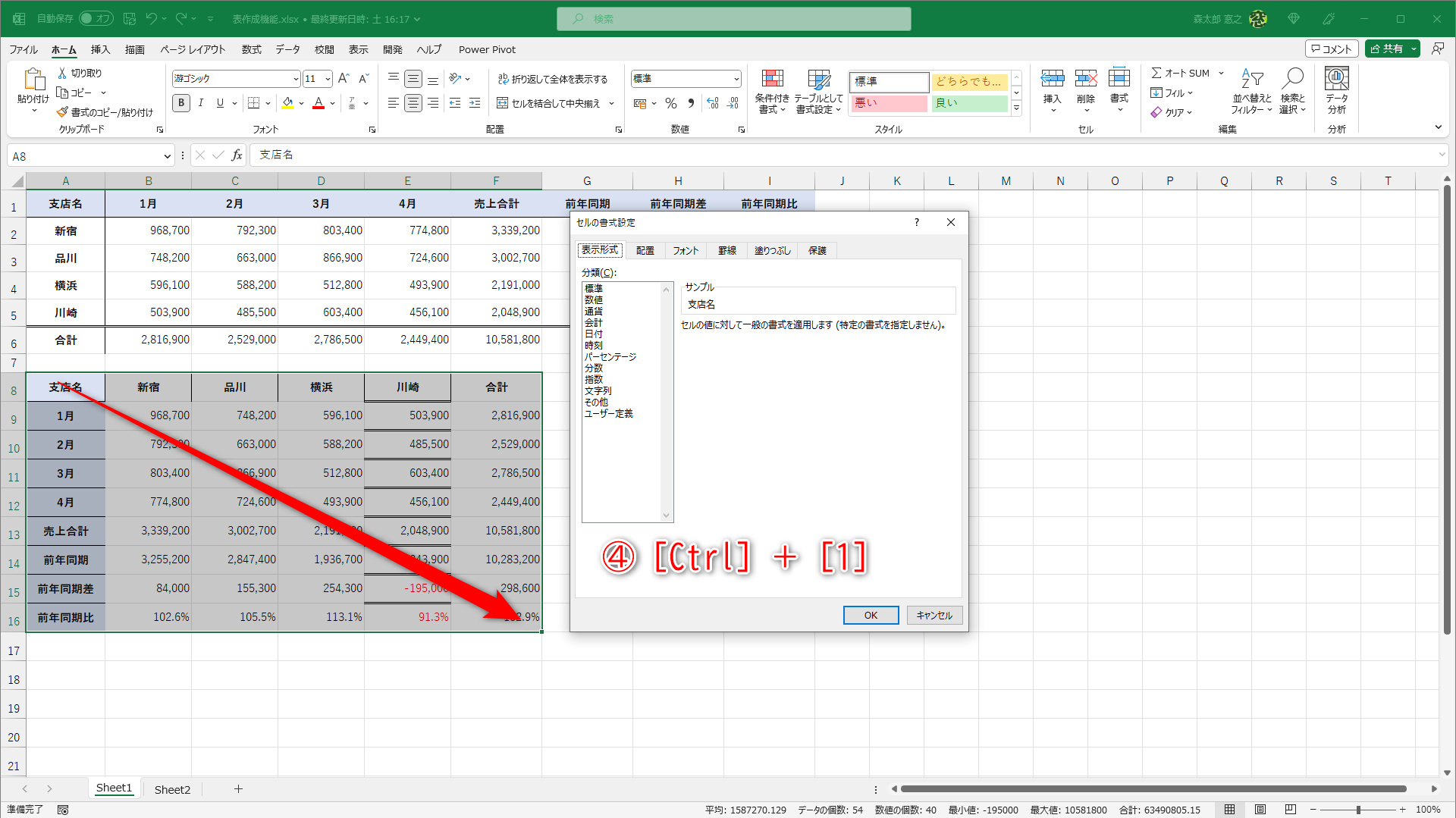This screenshot has width=1456, height=818.
Task: Open the font name dropdown
Action: pyautogui.click(x=296, y=79)
